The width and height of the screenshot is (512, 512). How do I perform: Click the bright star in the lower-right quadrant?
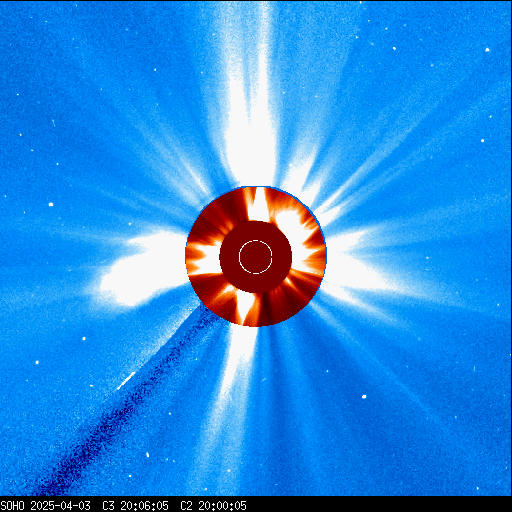(364, 397)
